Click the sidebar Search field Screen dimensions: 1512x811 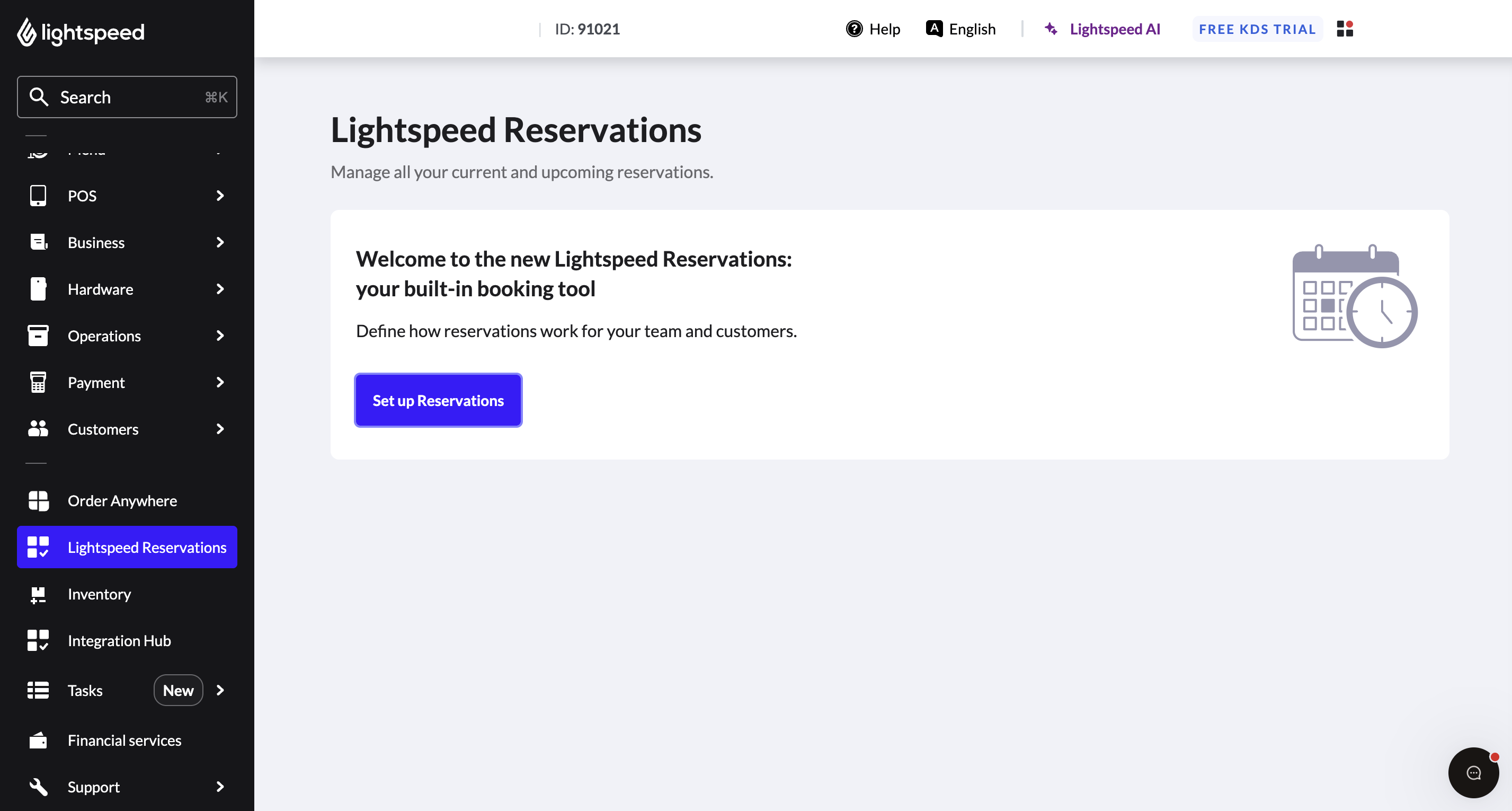coord(127,97)
